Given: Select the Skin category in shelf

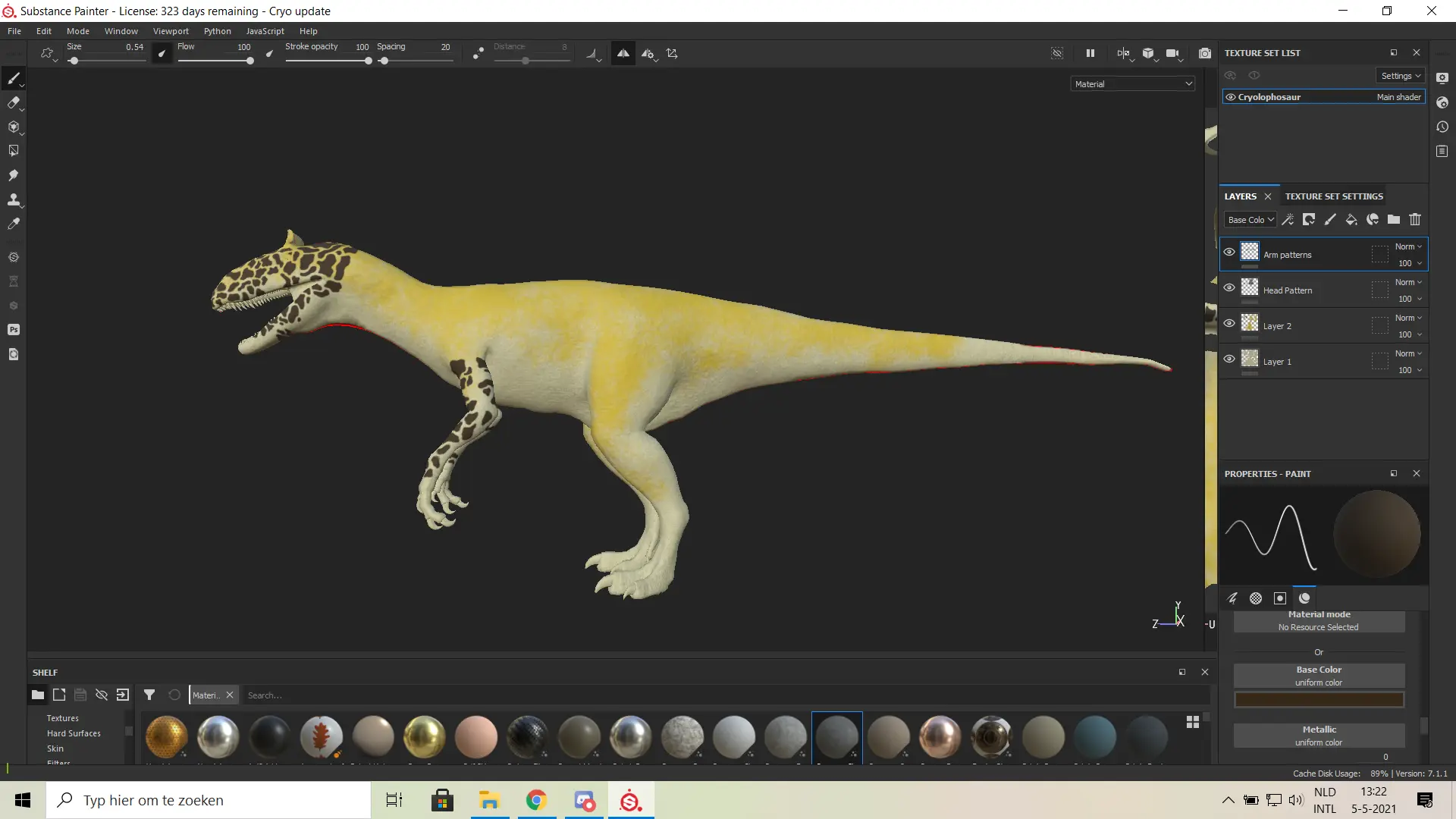Looking at the screenshot, I should pos(55,748).
